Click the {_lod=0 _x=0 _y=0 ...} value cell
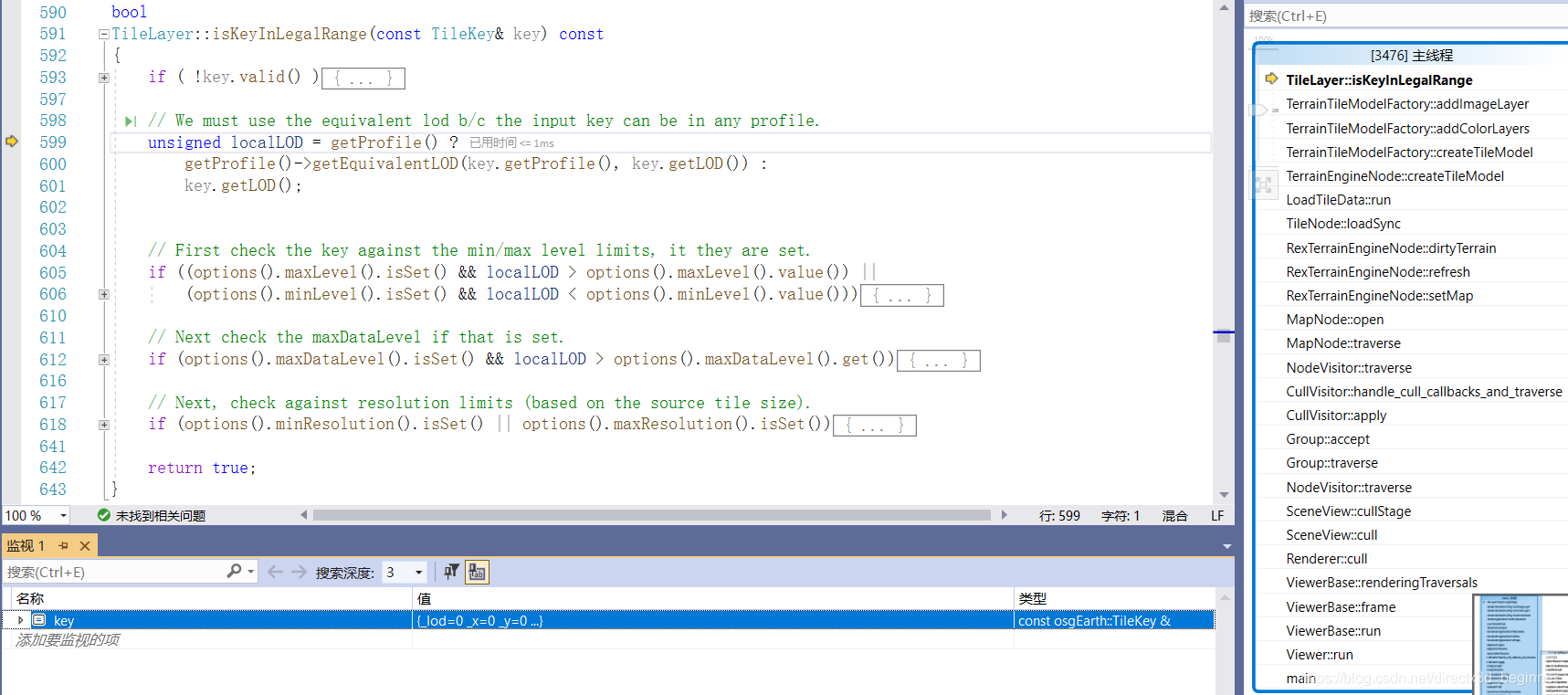Screen dimensions: 1568x695 coord(713,620)
